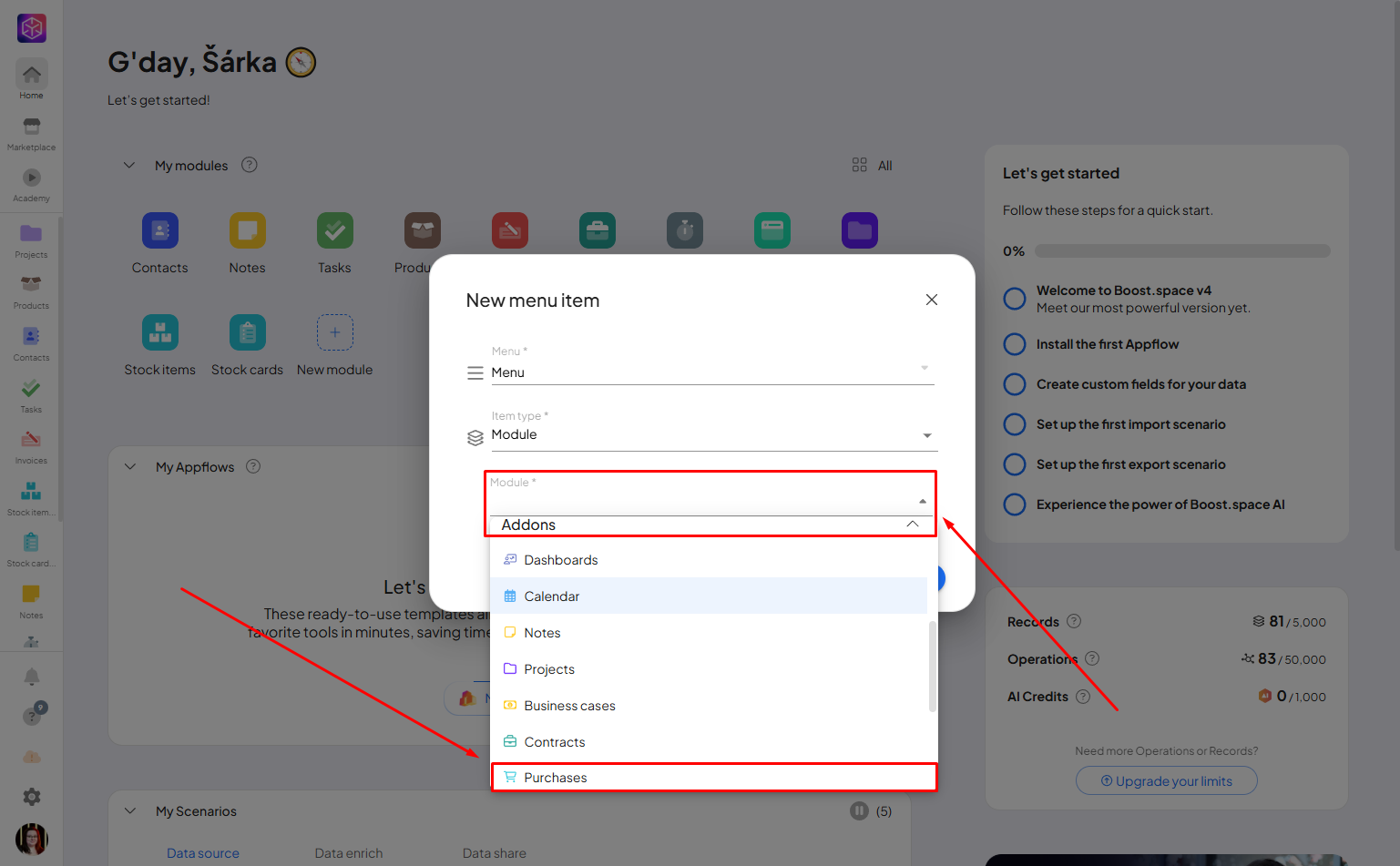Open the settings gear in sidebar
1400x866 pixels.
(31, 797)
